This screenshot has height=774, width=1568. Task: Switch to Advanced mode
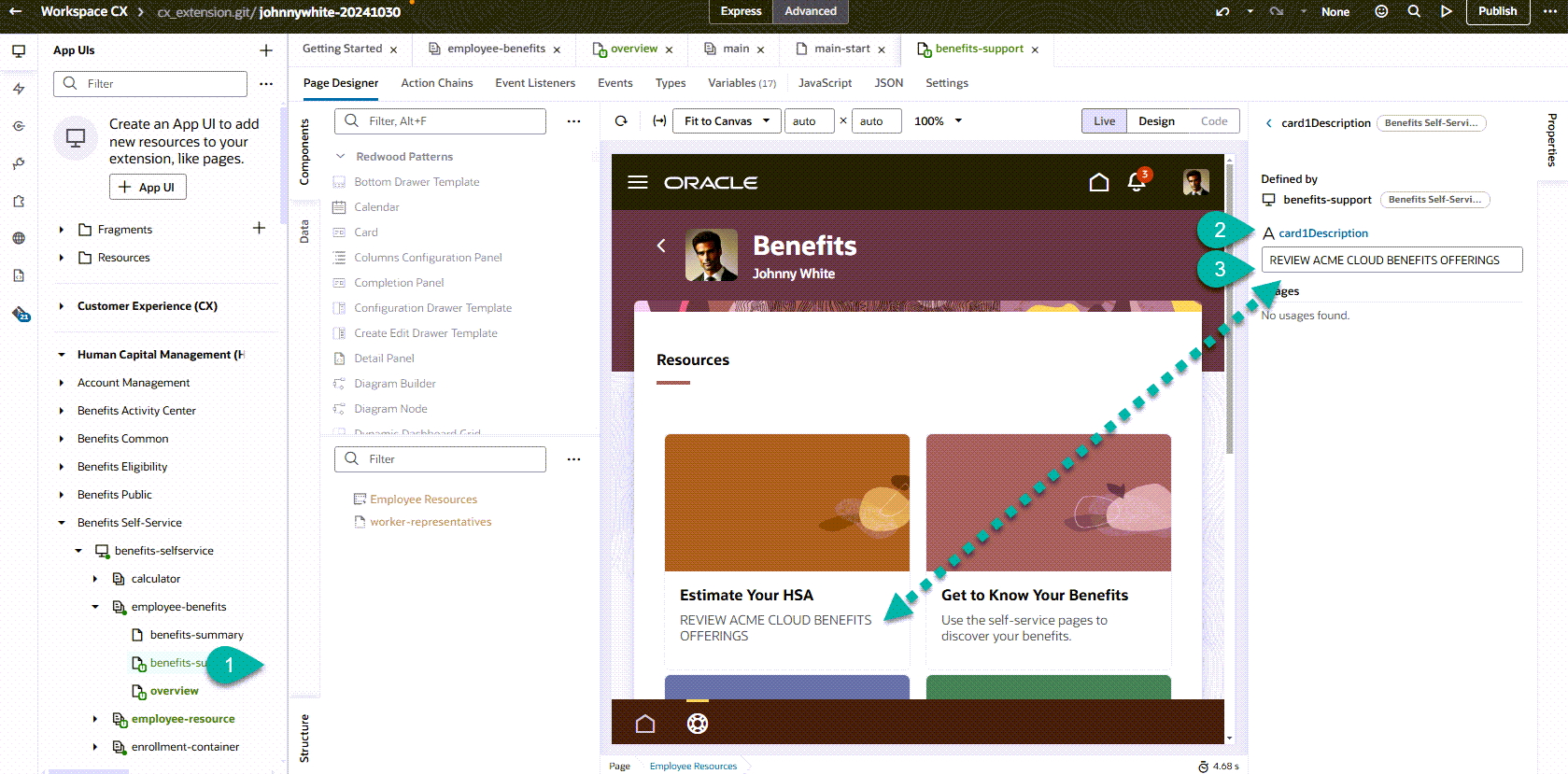[x=811, y=11]
